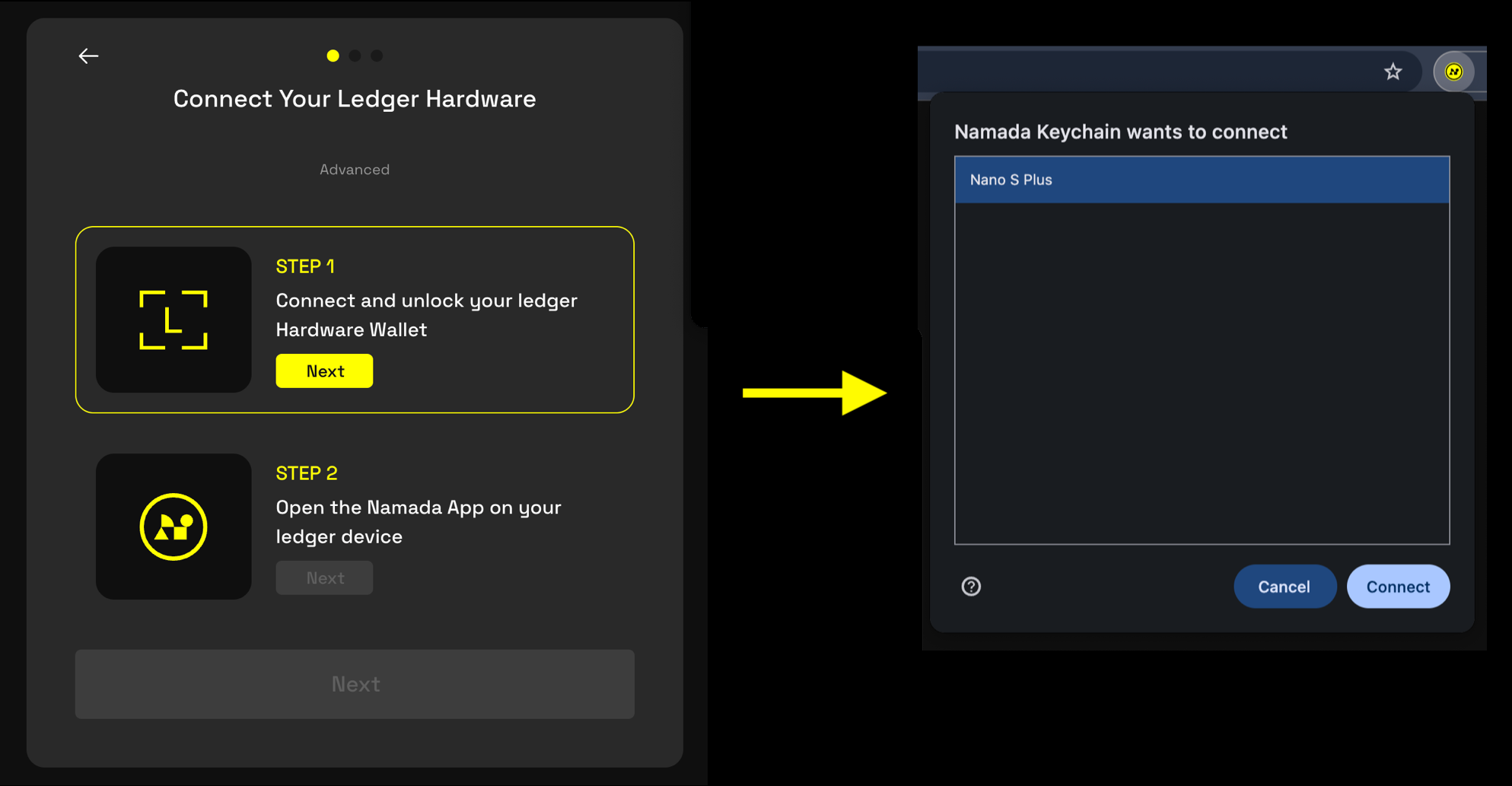Click the yellow Next button in Step 1

click(324, 371)
